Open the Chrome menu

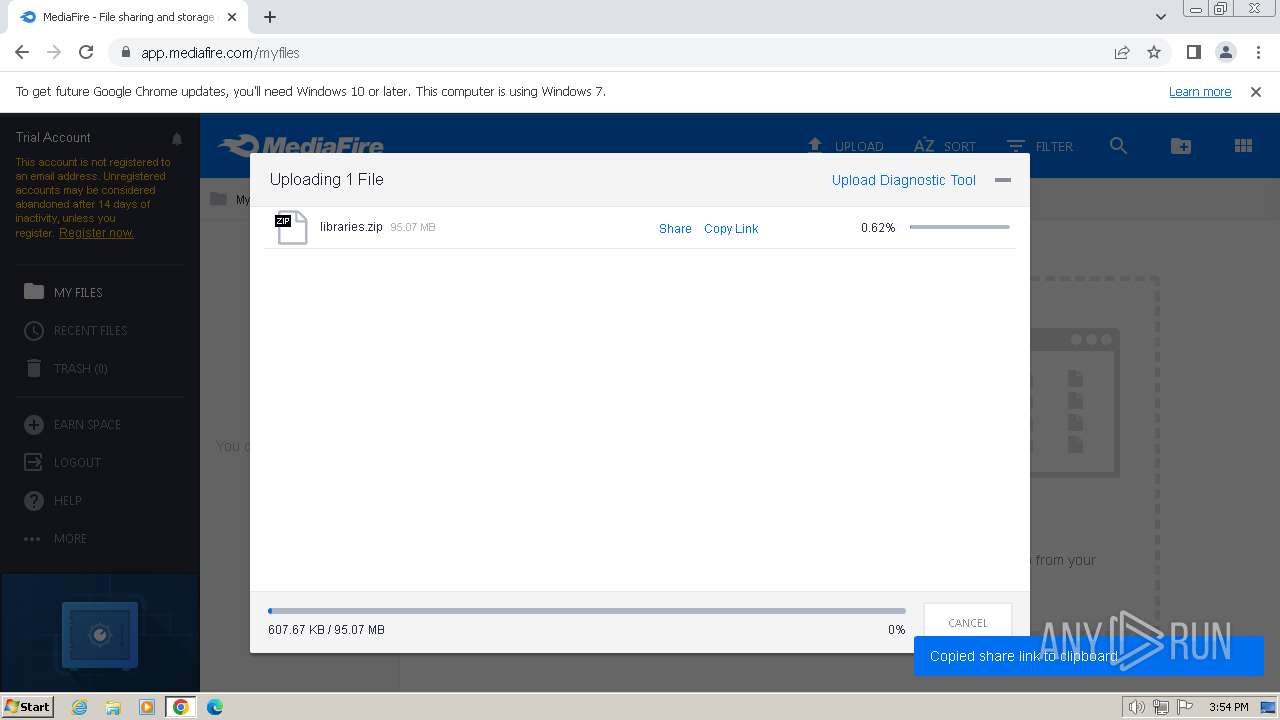1257,52
